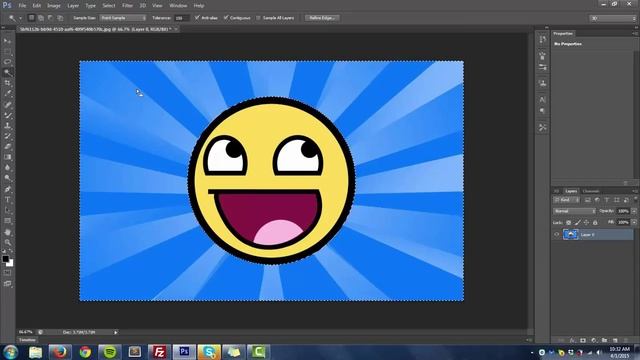Click Add to Selection mode icon

pyautogui.click(x=41, y=18)
